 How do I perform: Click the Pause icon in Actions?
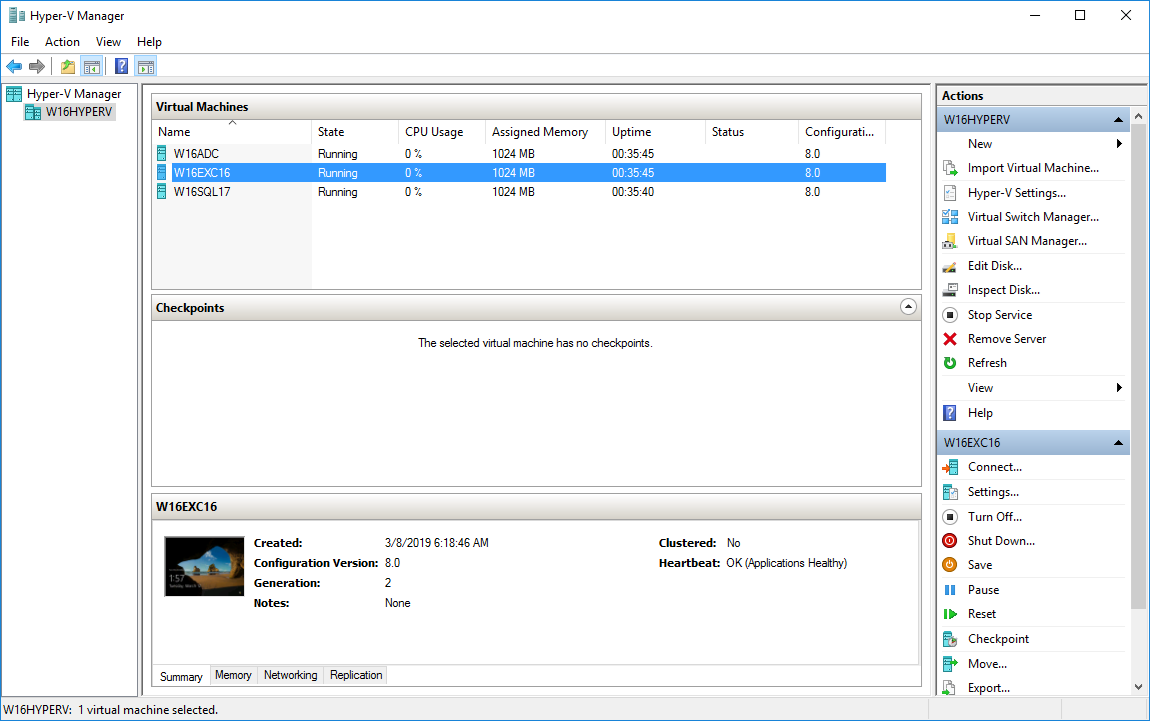(950, 590)
